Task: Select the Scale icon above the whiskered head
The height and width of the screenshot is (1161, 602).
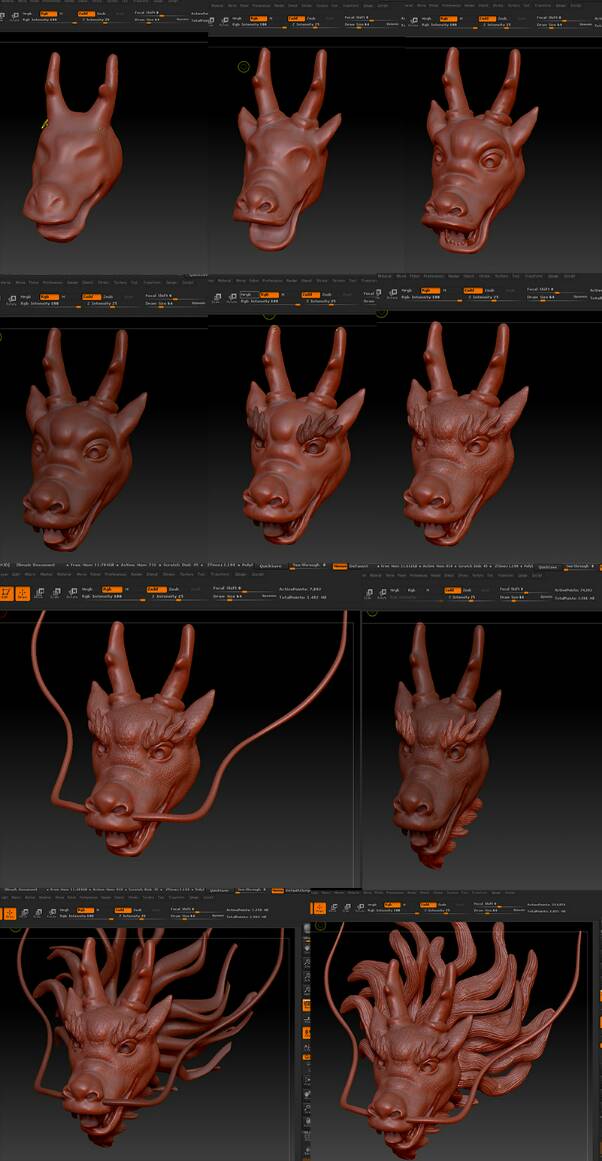Action: tap(57, 592)
